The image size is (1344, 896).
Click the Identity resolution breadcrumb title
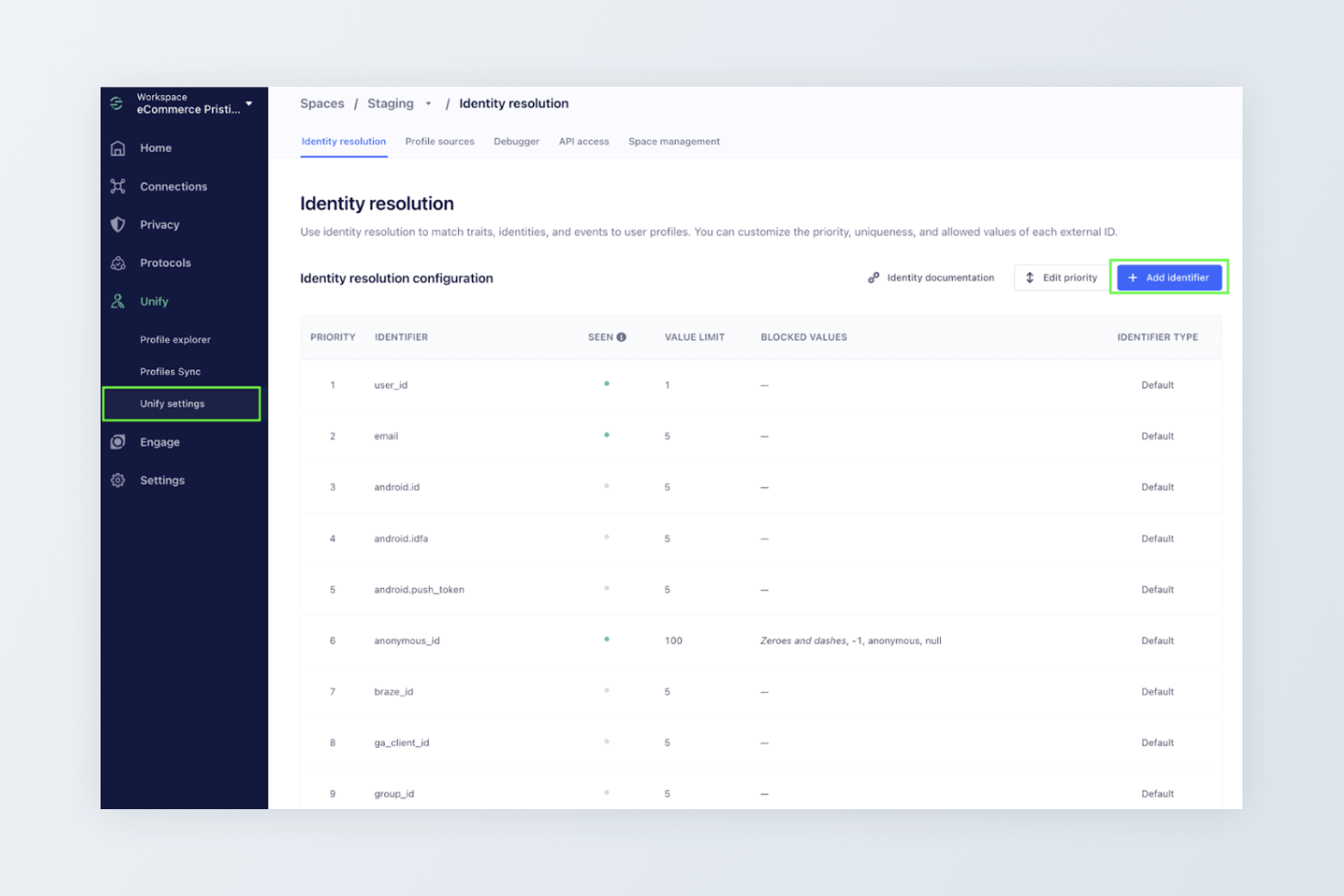click(514, 104)
